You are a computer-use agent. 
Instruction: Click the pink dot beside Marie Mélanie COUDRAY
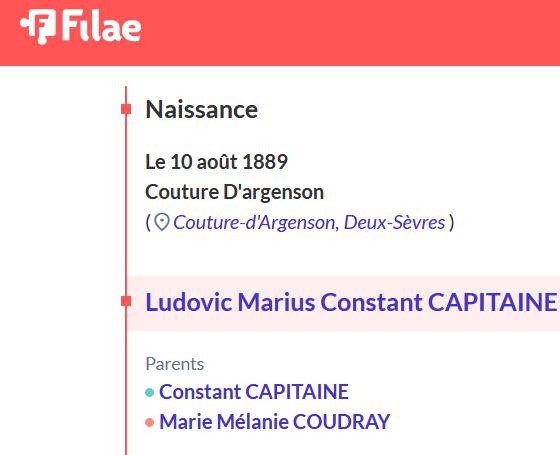(150, 423)
